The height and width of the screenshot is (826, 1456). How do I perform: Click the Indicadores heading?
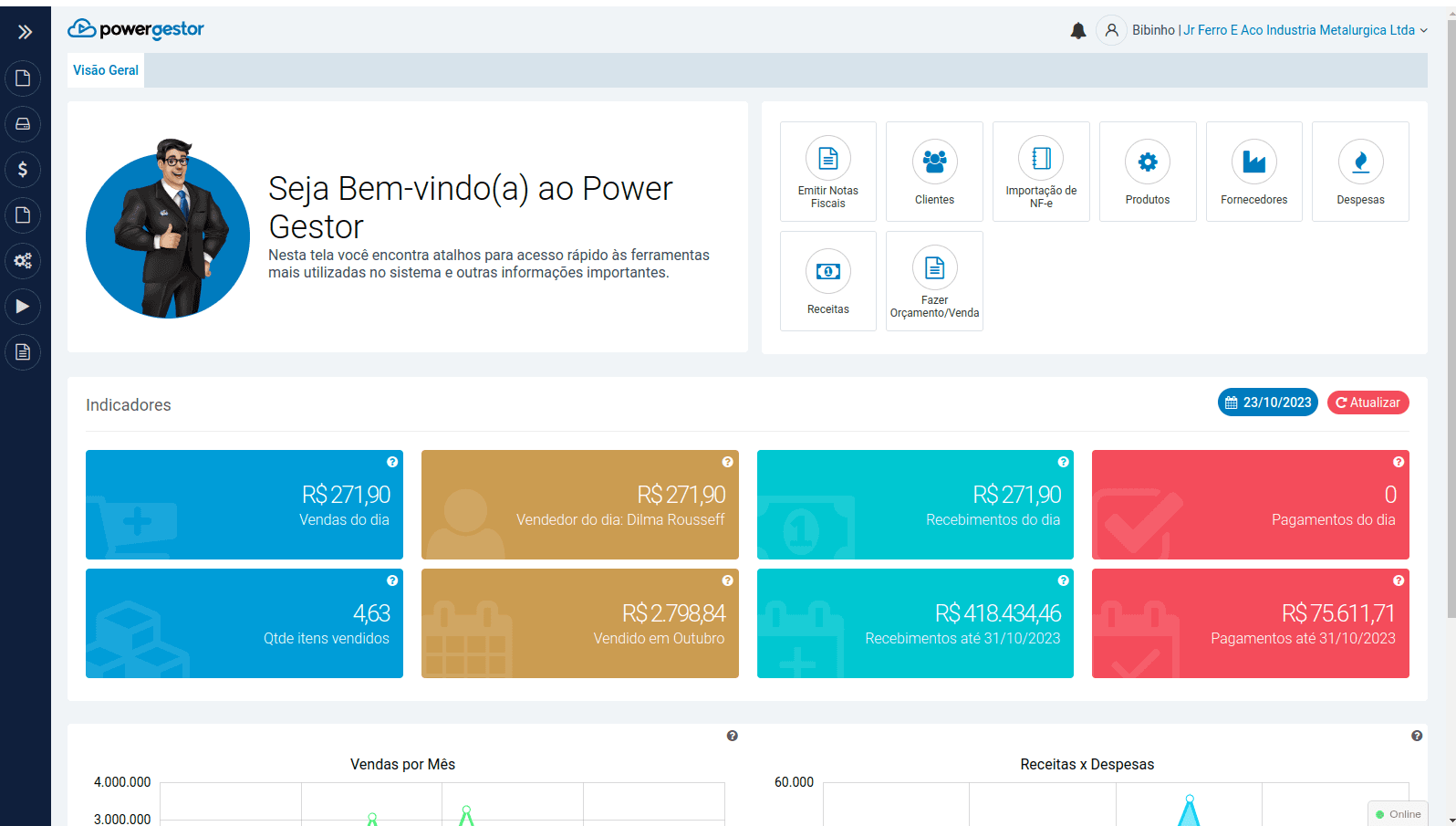tap(129, 405)
